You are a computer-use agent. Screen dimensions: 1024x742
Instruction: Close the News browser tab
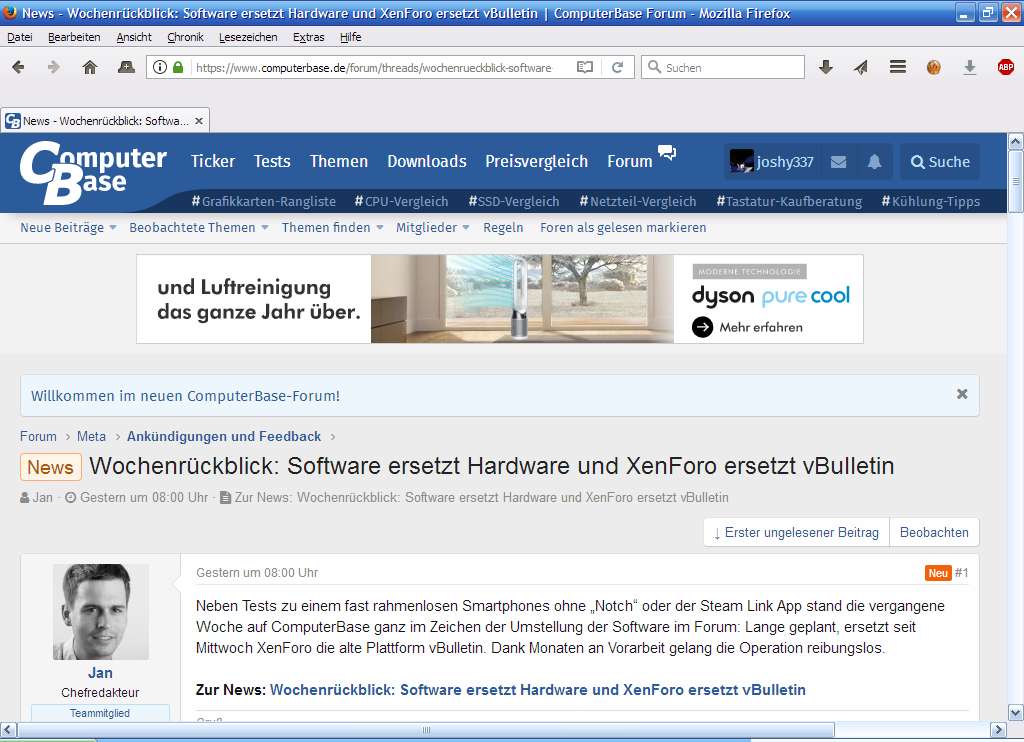[x=199, y=121]
